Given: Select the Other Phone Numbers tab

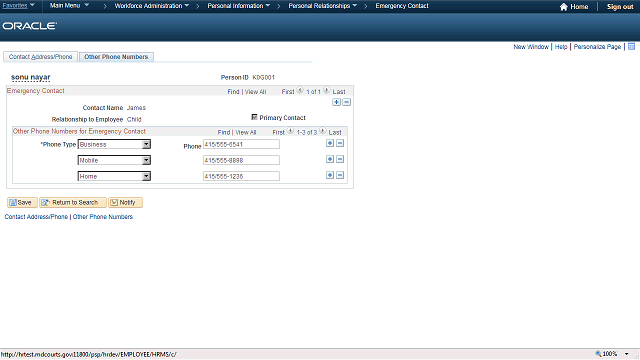Looking at the screenshot, I should tap(116, 57).
